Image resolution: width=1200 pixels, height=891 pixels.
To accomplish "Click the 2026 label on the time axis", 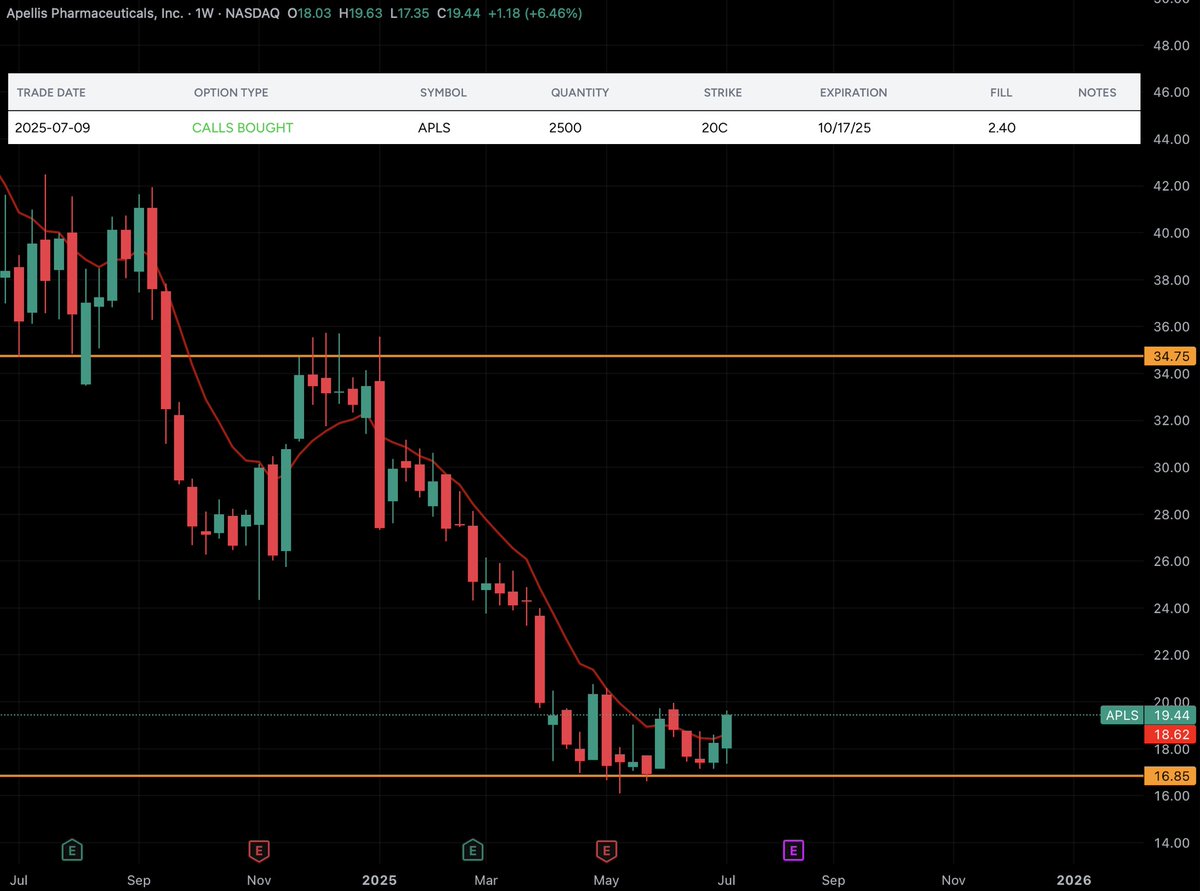I will (x=1075, y=881).
